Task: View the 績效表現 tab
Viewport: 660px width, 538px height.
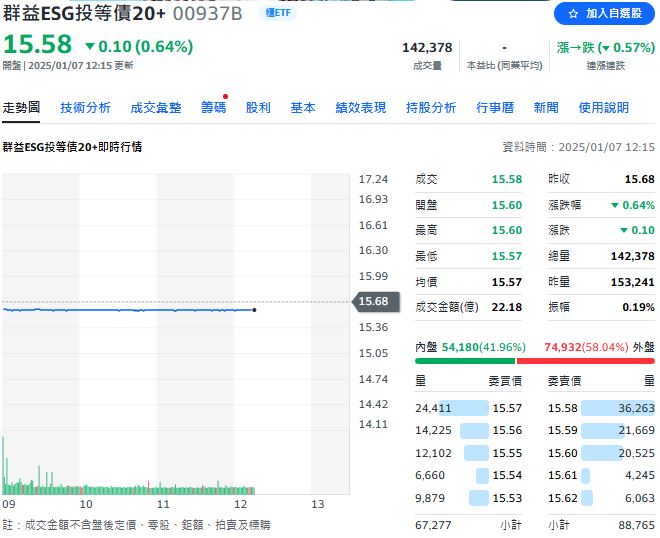Action: tap(361, 108)
